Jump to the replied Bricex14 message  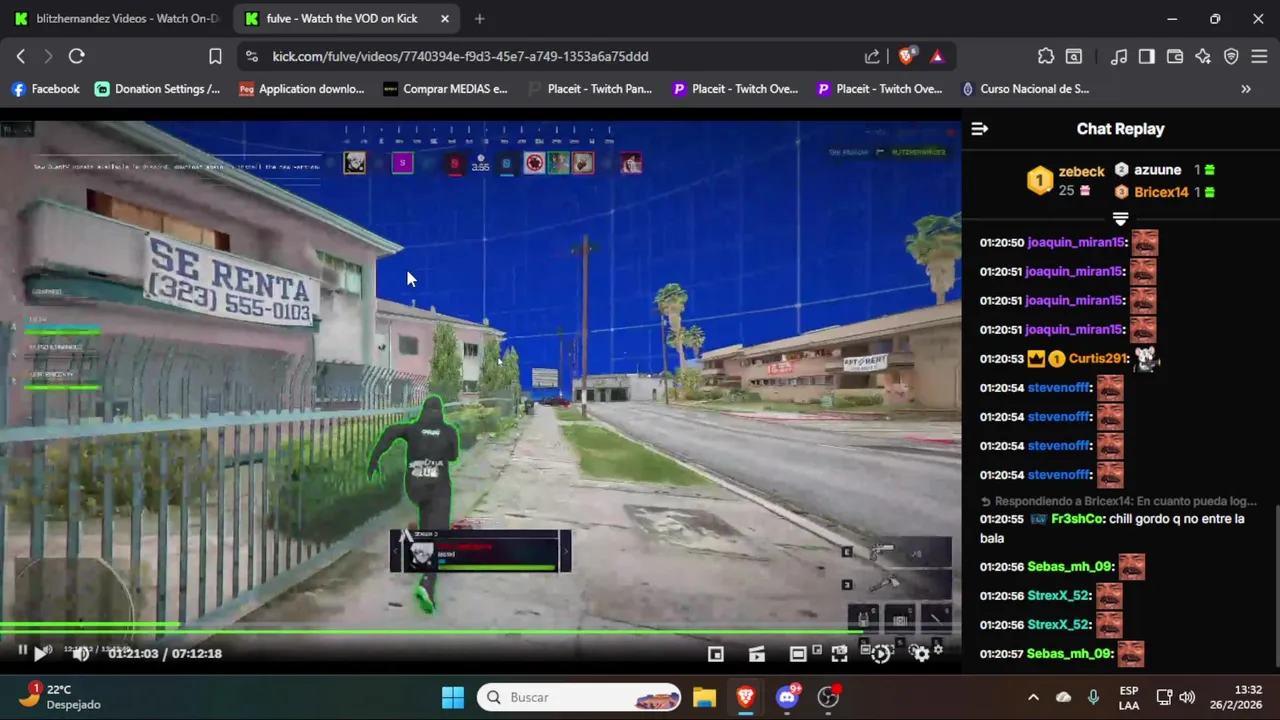1118,502
